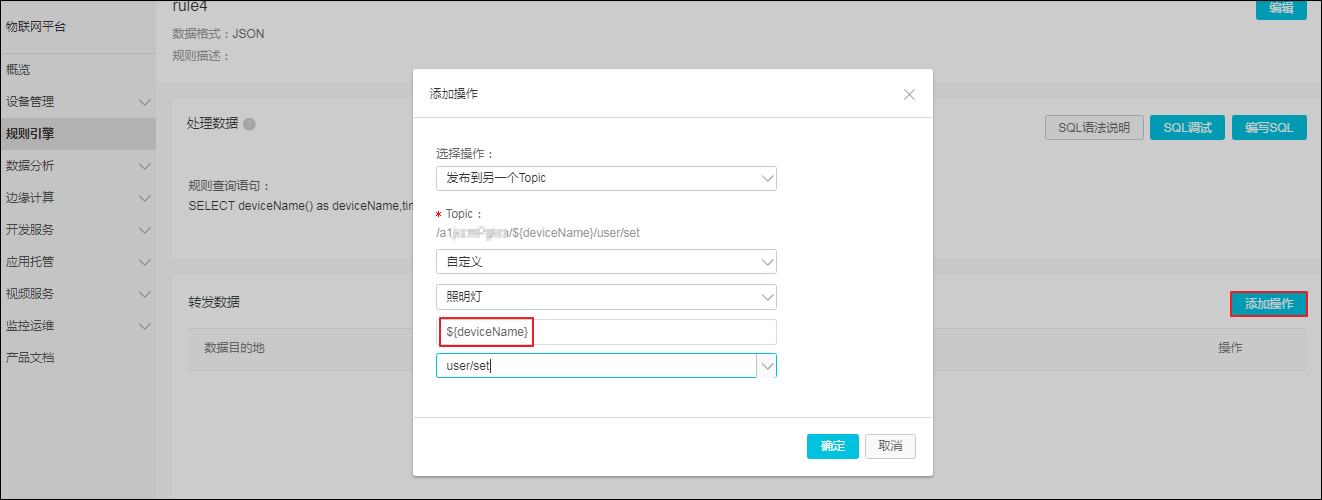Click the 操作 column header

click(x=1230, y=348)
